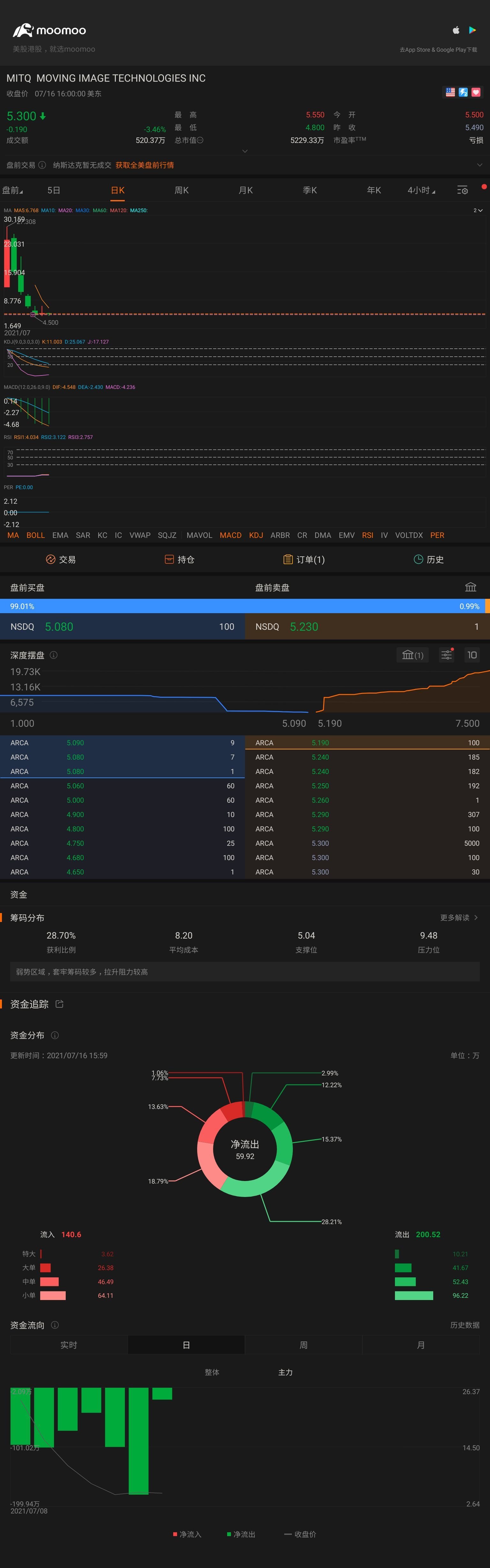Toggle the heart favorite icon
The width and height of the screenshot is (490, 1568).
[476, 92]
